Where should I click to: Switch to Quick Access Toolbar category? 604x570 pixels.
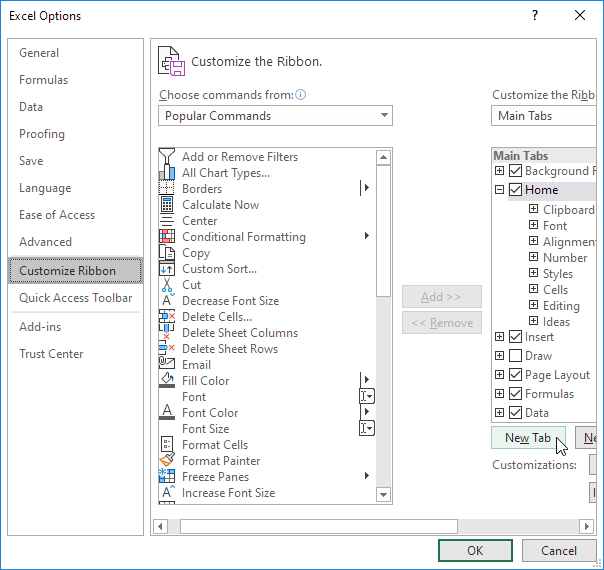click(75, 297)
